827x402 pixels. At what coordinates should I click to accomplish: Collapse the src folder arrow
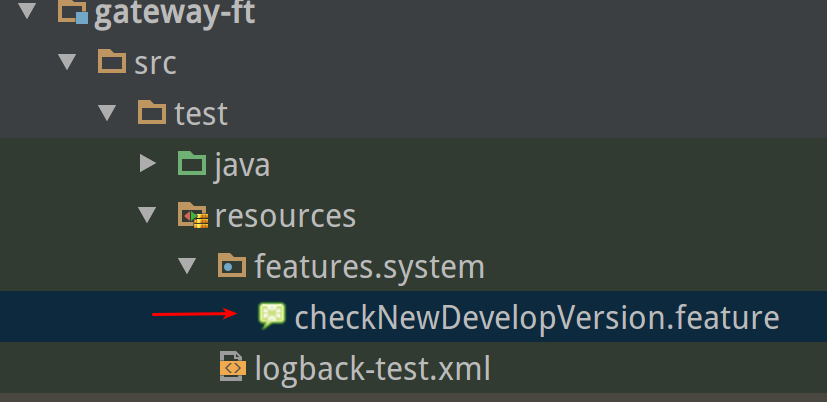coord(67,63)
